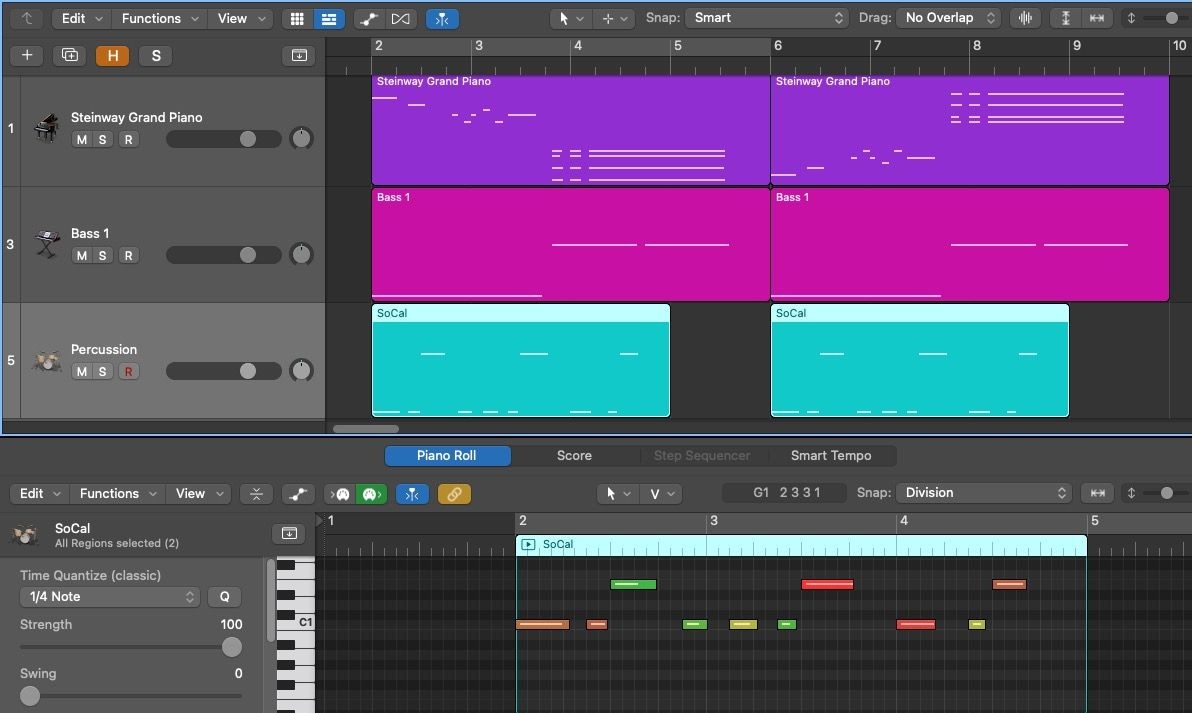This screenshot has width=1192, height=713.
Task: Toggle Collapse Mode in Piano Roll
Action: tap(256, 494)
